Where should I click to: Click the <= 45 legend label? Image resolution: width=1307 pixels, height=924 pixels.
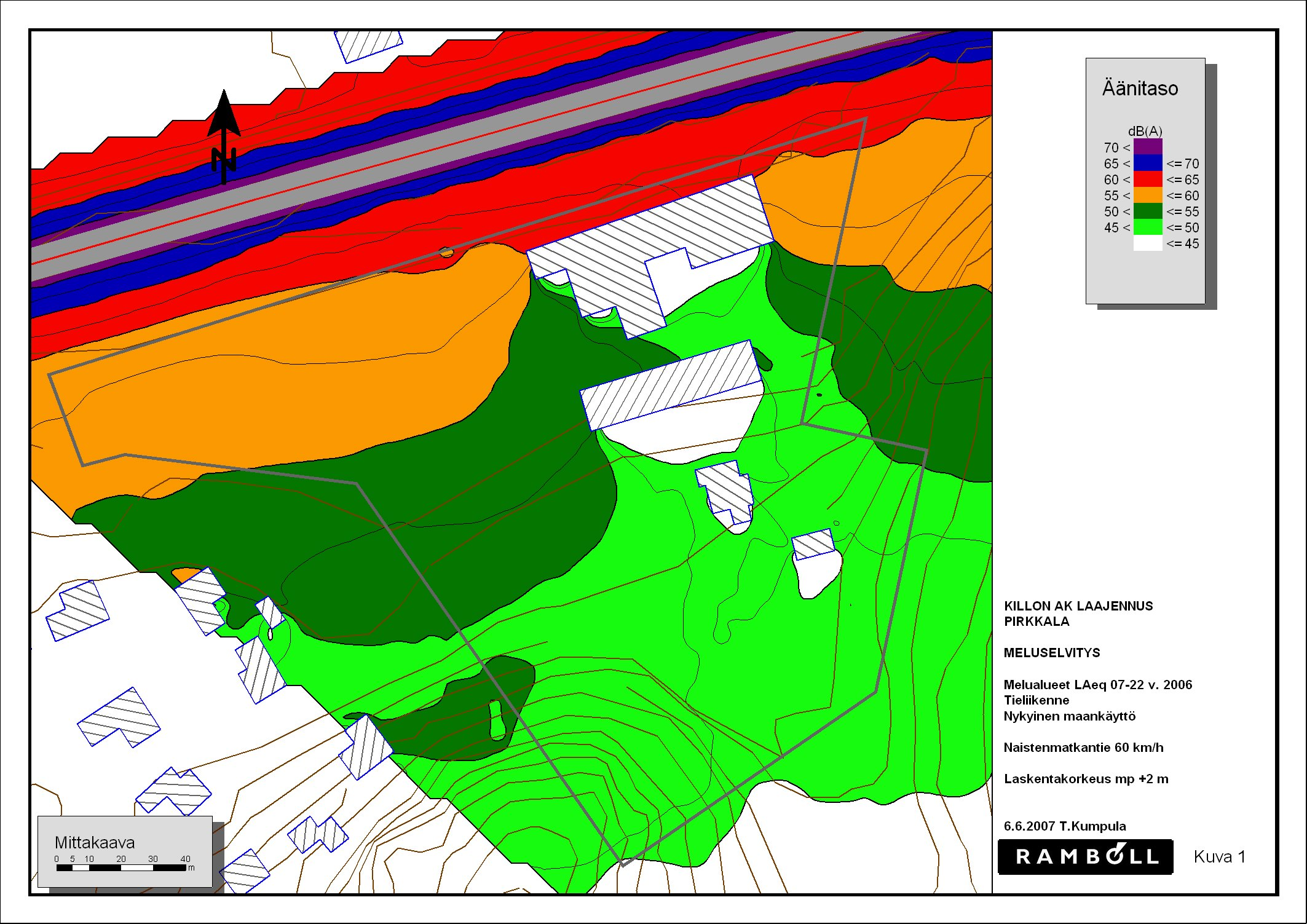[x=1183, y=243]
